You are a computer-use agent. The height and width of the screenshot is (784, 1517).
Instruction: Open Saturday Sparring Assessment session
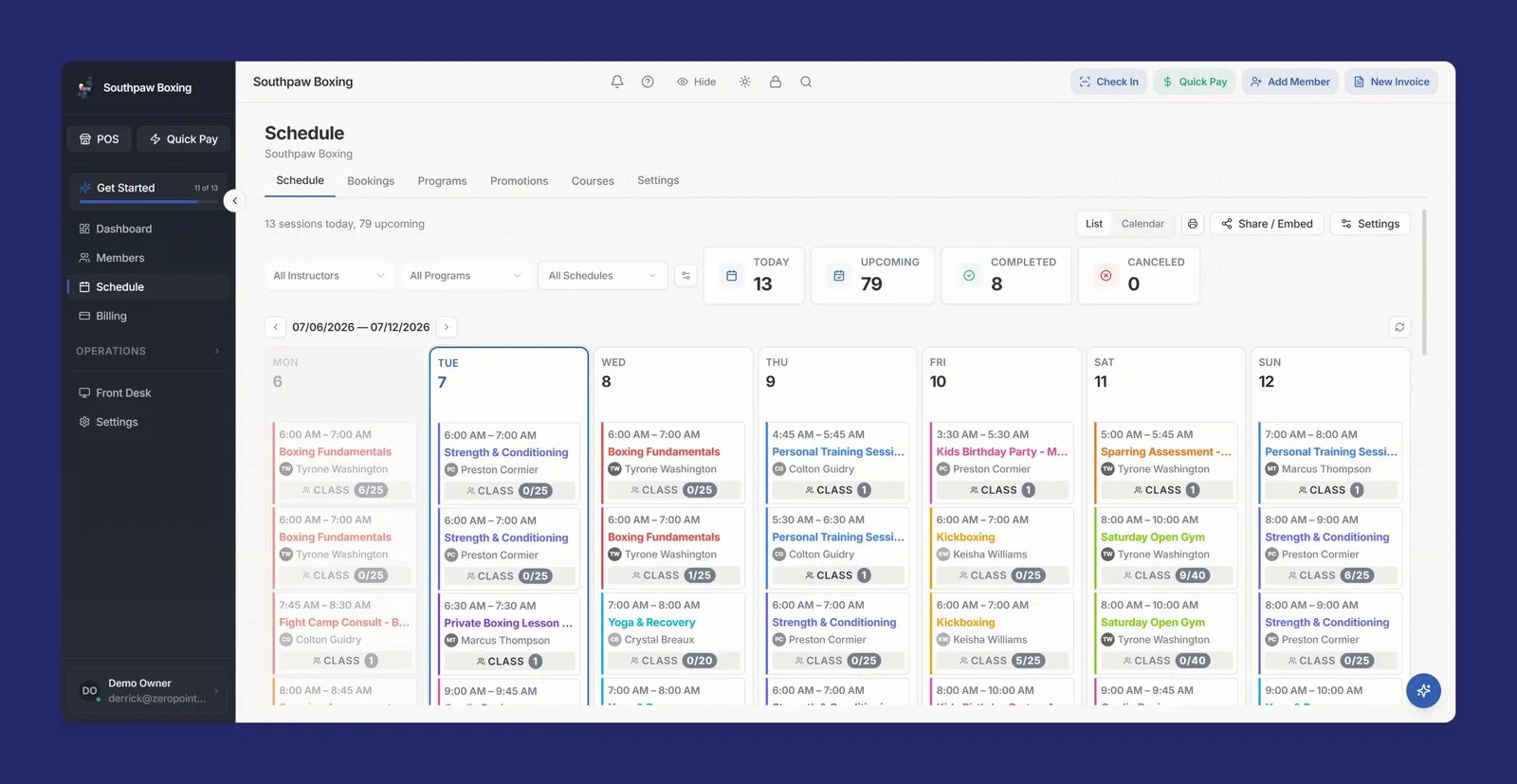1165,463
